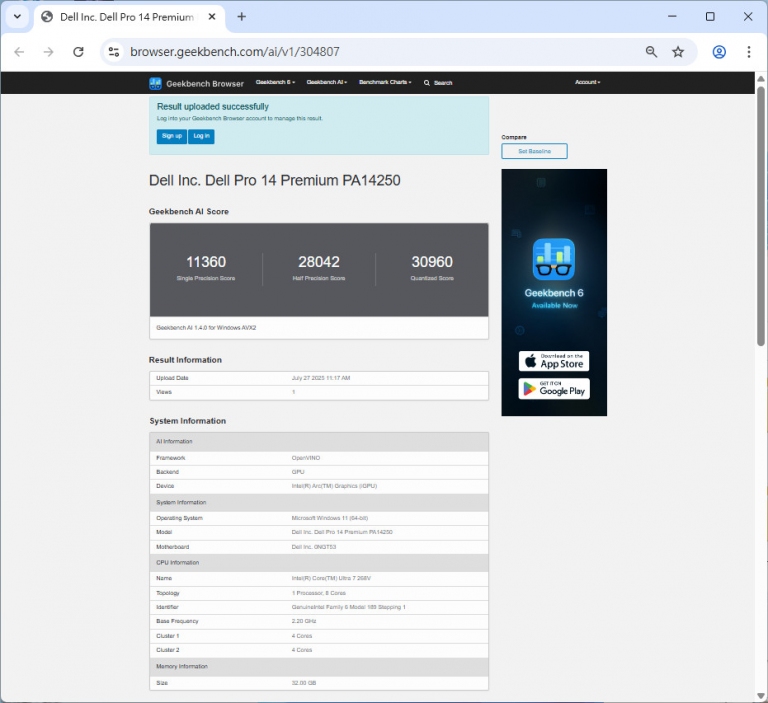The height and width of the screenshot is (703, 768).
Task: Click the 30960 Quantized Score
Action: point(432,262)
